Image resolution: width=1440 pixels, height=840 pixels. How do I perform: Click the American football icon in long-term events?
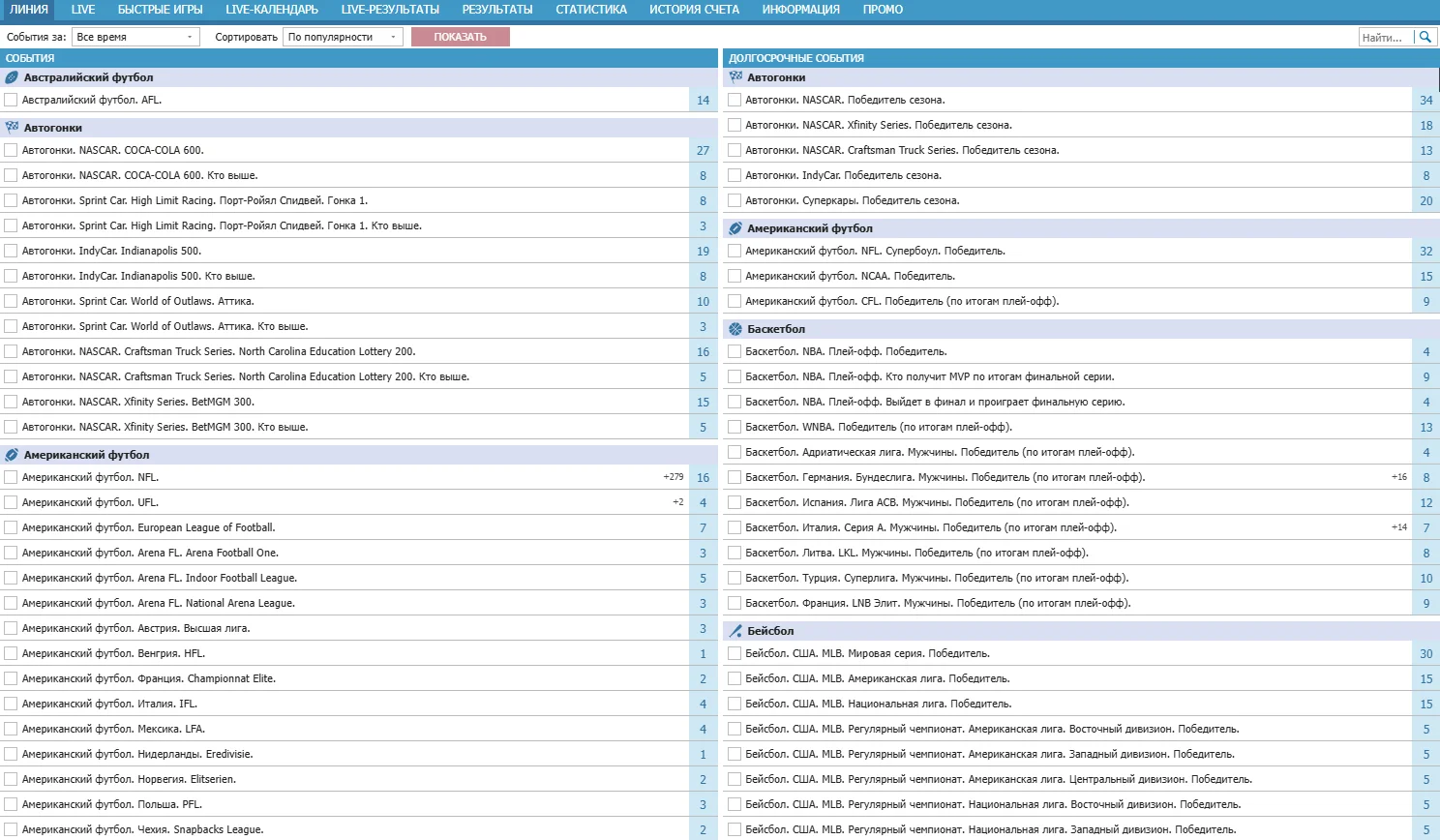(735, 228)
